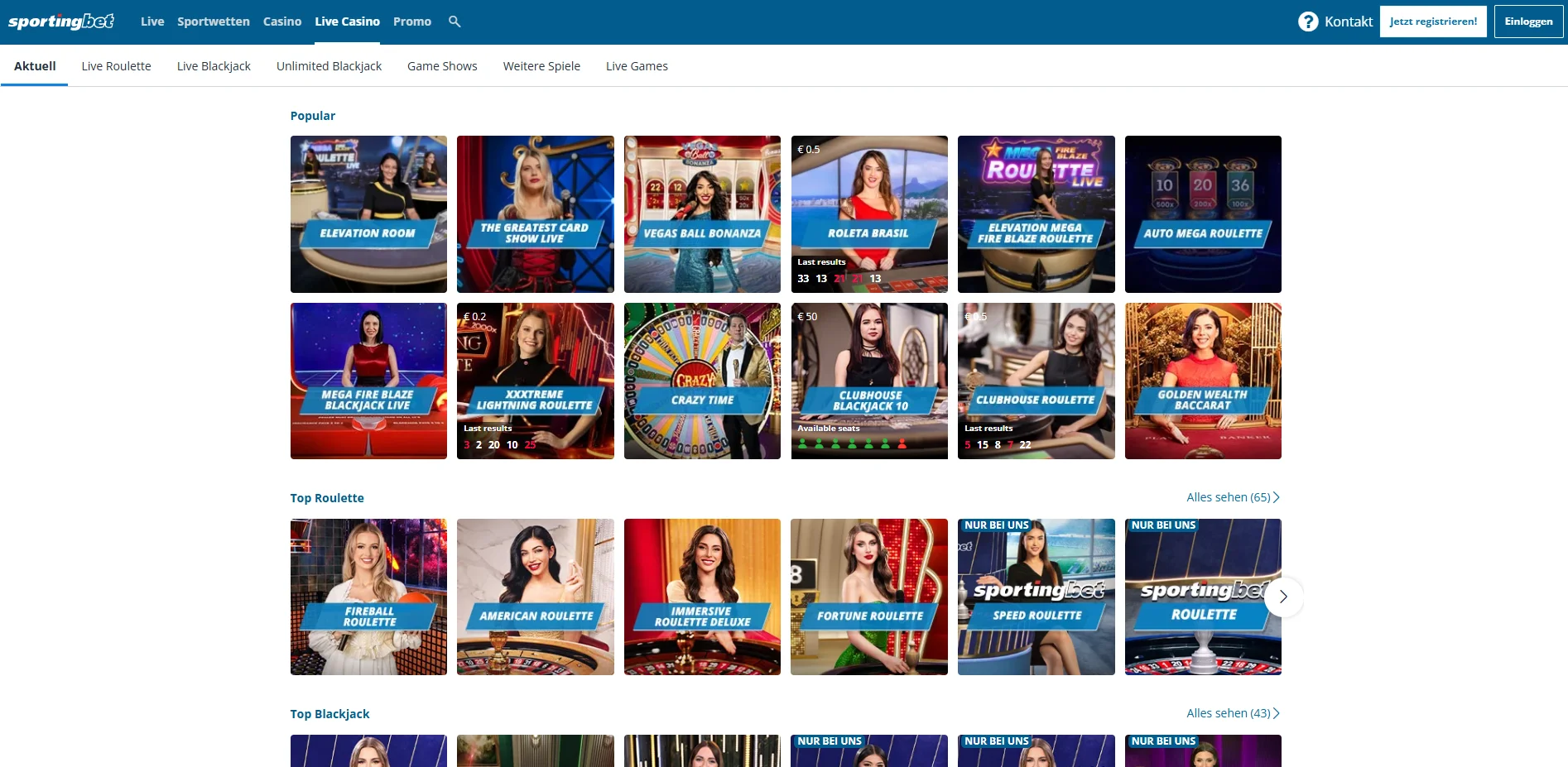
Task: Open Clubhouse Roulette game tile
Action: coord(1037,381)
